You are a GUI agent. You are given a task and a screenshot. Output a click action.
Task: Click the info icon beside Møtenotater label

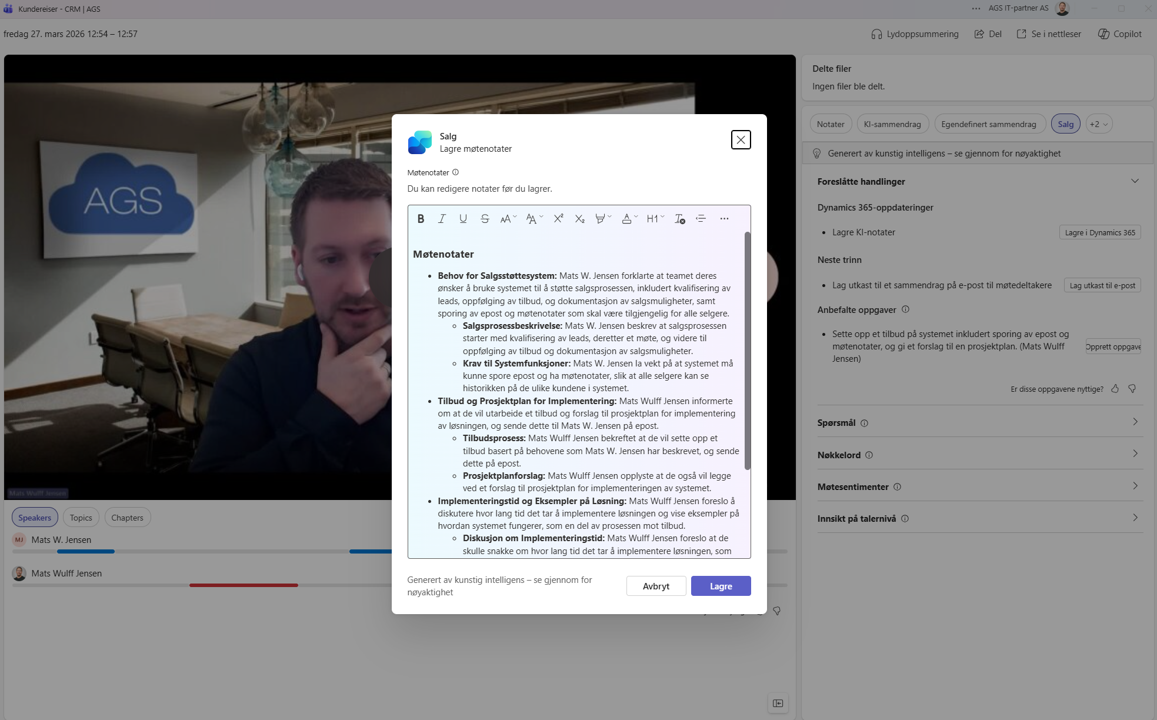[456, 173]
